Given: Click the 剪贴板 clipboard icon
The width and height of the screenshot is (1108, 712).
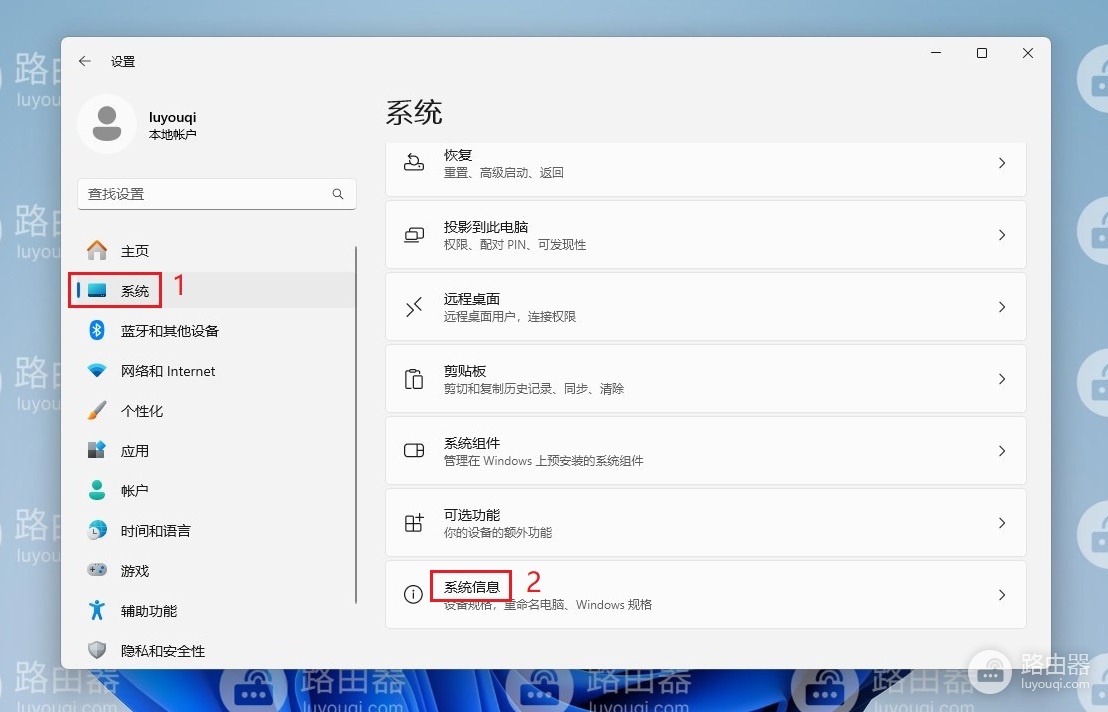Looking at the screenshot, I should coord(413,379).
